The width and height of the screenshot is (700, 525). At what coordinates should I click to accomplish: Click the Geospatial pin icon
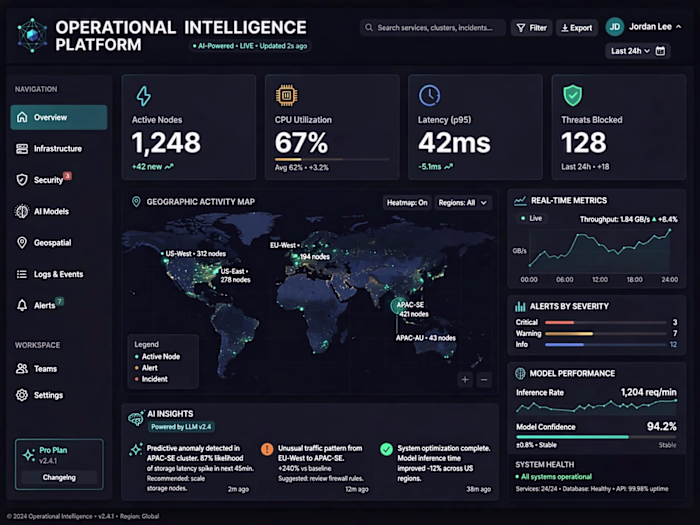coord(22,242)
